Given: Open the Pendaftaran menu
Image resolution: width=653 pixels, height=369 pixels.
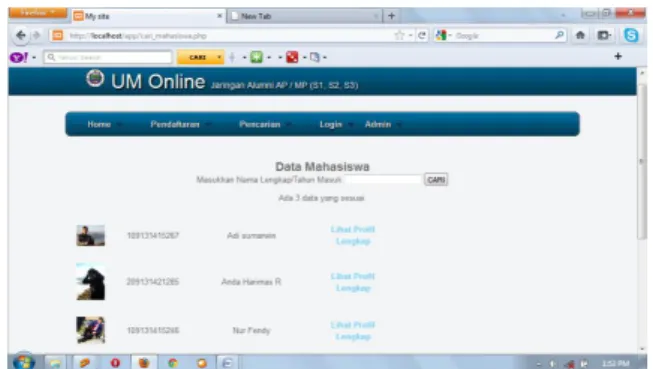Looking at the screenshot, I should pyautogui.click(x=175, y=124).
